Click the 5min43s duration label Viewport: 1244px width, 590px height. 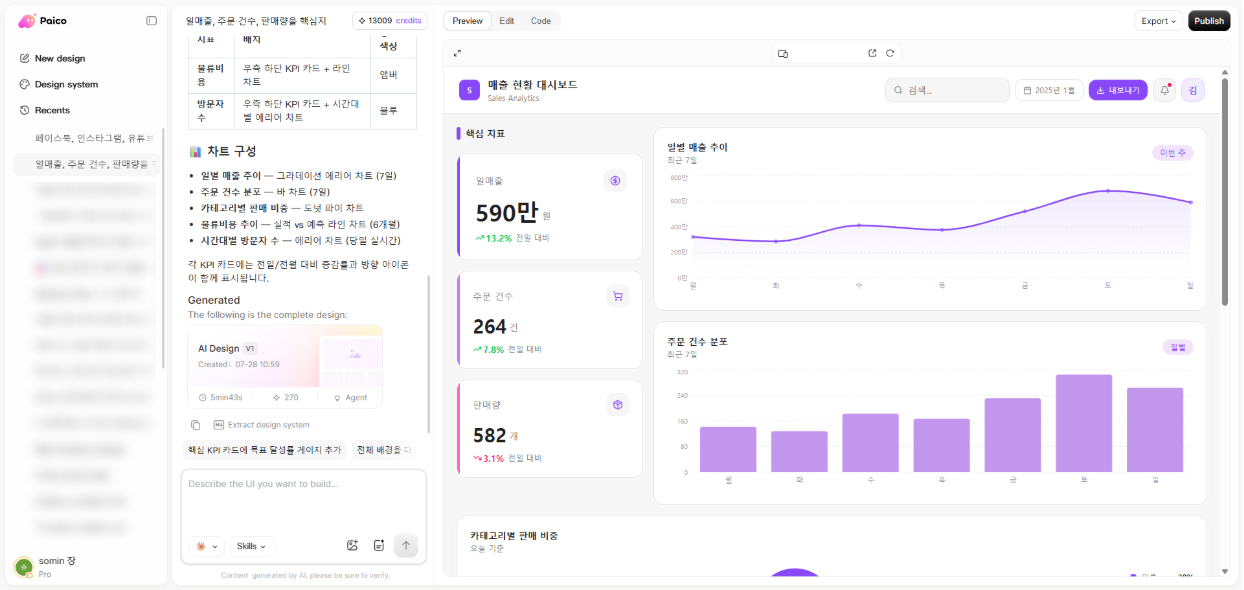coord(221,397)
